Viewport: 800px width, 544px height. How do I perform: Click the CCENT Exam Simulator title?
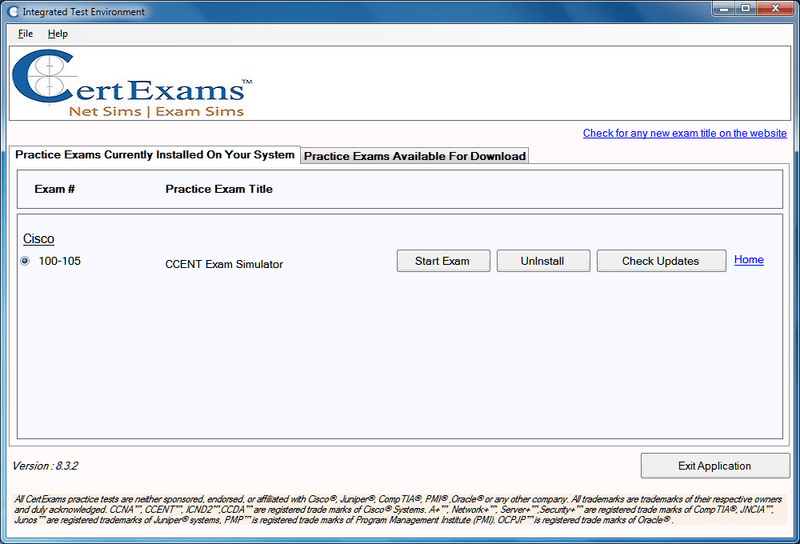pos(224,264)
